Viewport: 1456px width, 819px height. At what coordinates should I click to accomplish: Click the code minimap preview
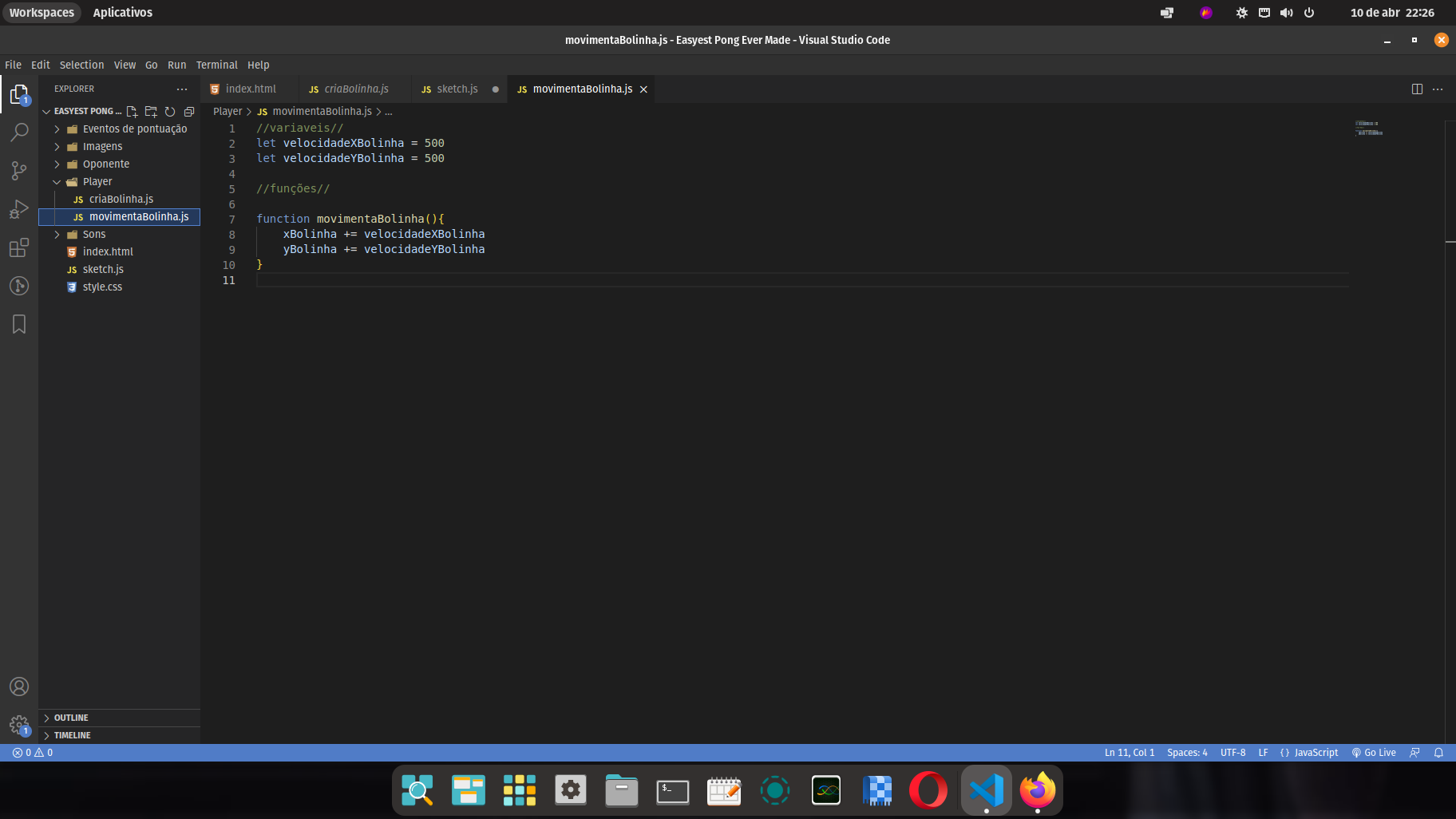click(1369, 128)
